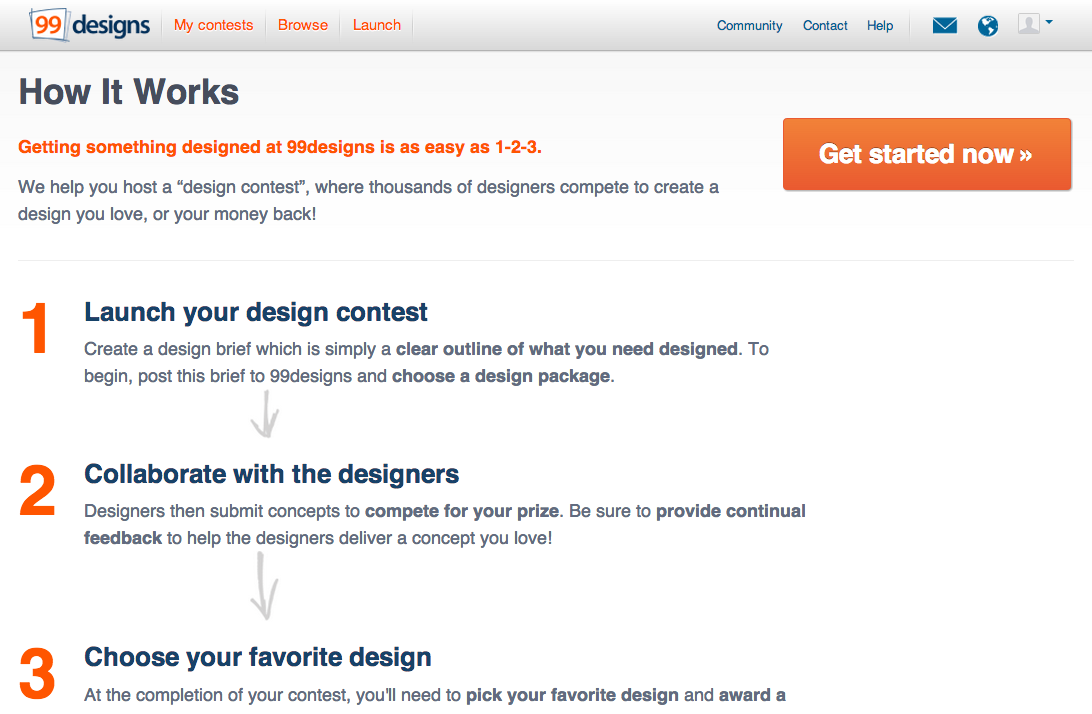Screen dimensions: 1092x714
Task: Select Launch in the top navigation
Action: (x=377, y=25)
